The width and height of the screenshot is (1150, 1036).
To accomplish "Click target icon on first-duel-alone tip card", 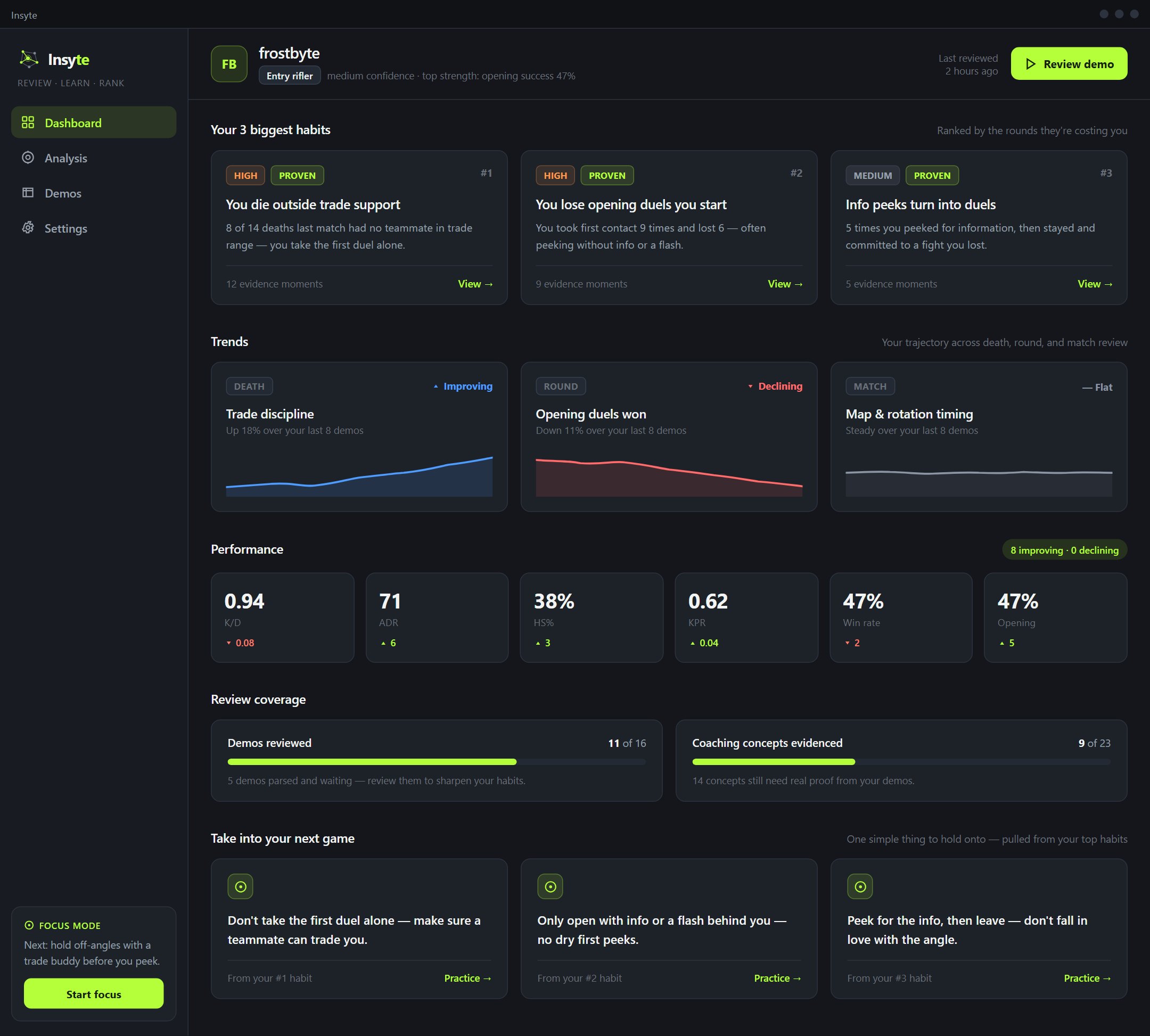I will (x=240, y=887).
